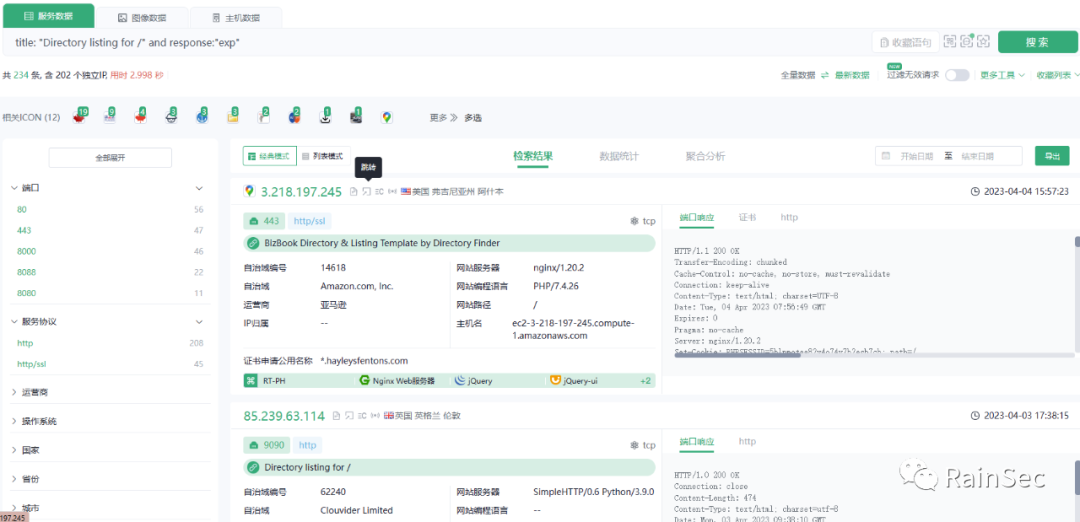Click the star-frame icon beside the search button
The width and height of the screenshot is (1080, 522).
(x=984, y=42)
